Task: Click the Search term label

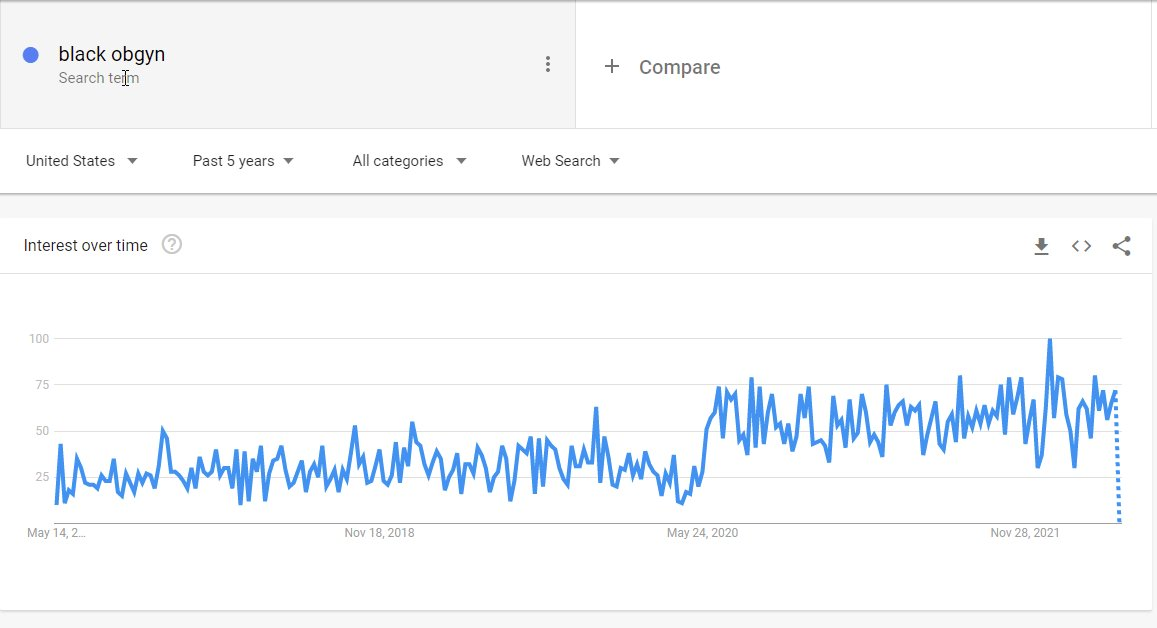Action: click(x=99, y=78)
